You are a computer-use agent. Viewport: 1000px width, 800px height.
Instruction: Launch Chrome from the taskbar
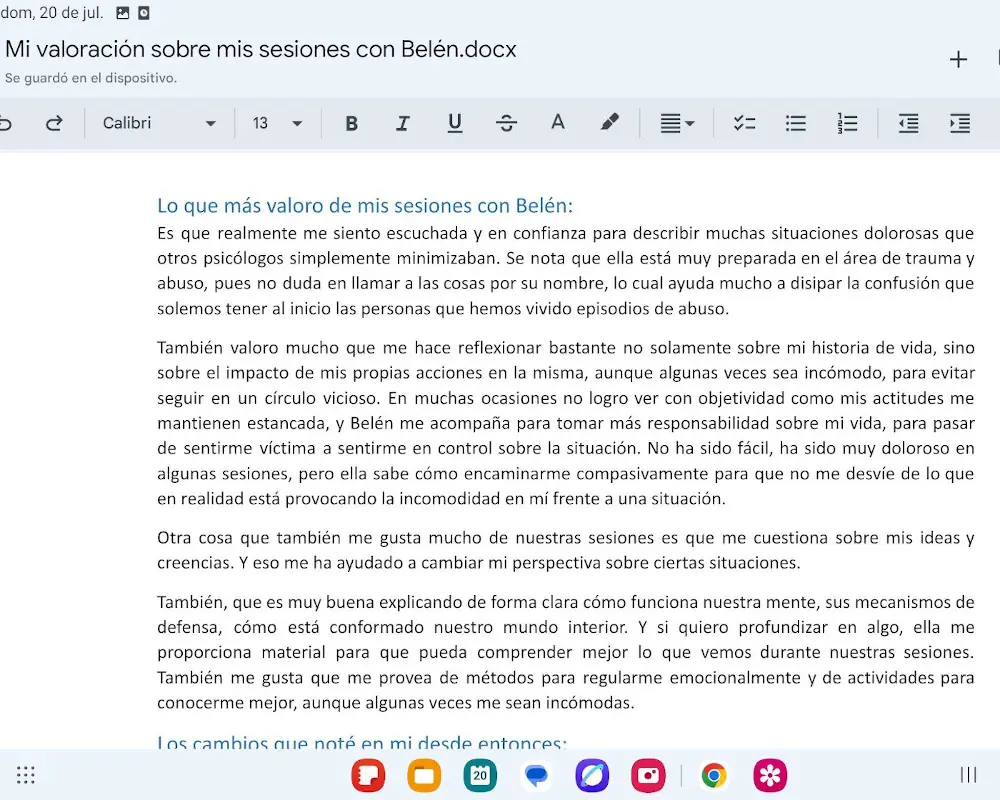coord(714,775)
